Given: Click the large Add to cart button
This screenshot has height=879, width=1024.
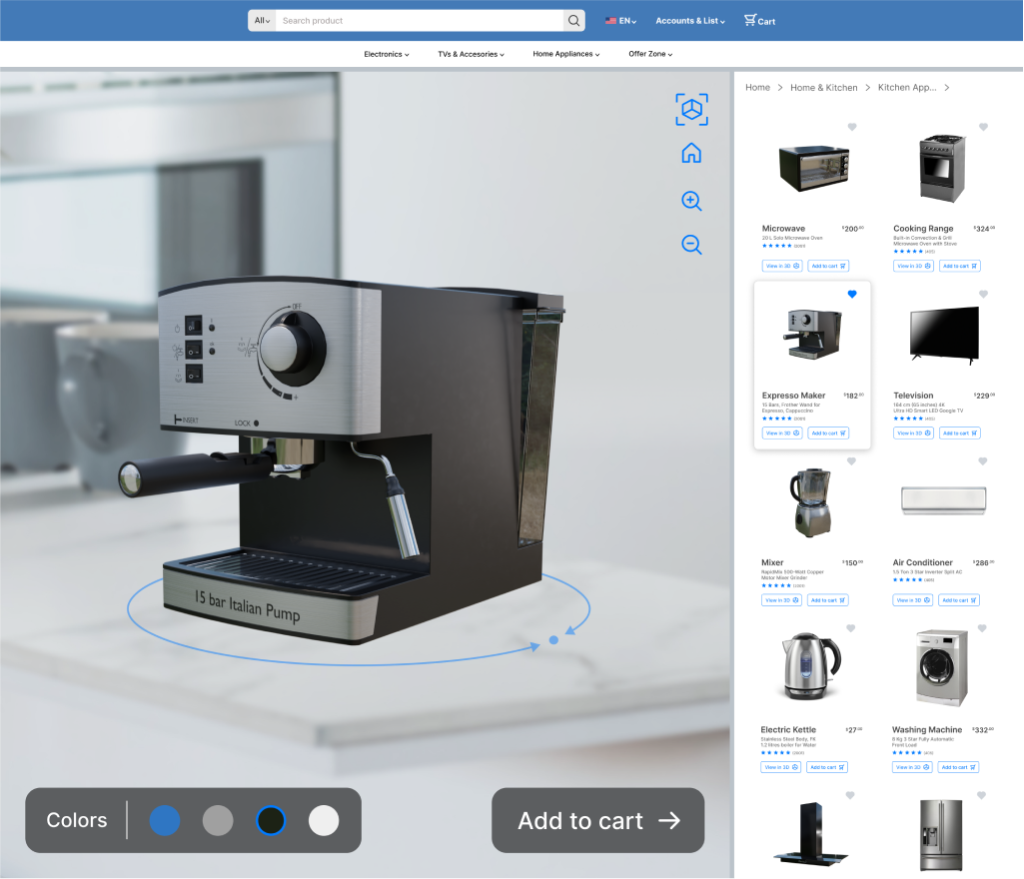Looking at the screenshot, I should coord(597,820).
